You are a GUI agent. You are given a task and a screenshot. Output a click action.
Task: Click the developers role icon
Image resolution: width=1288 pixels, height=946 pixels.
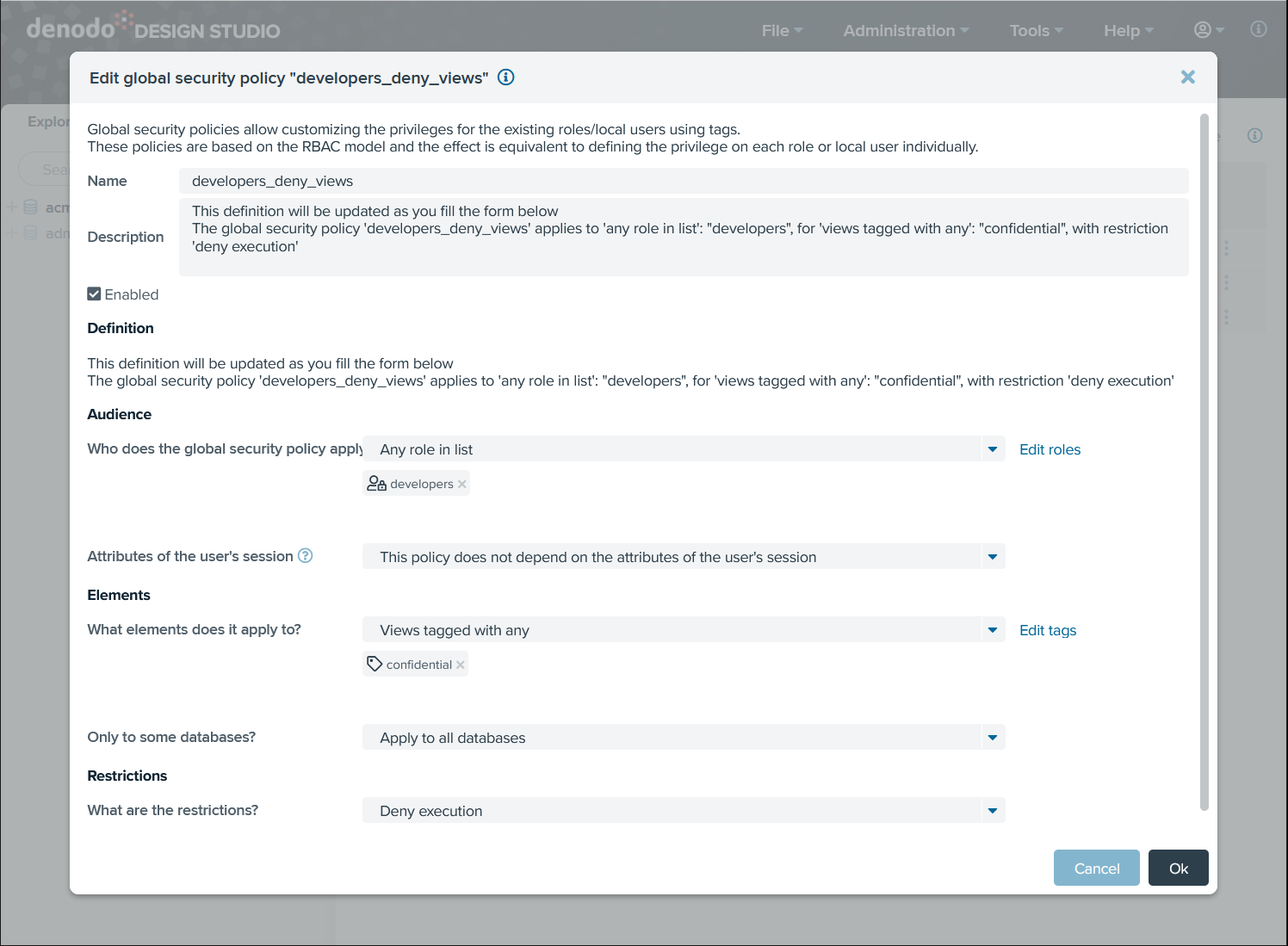pyautogui.click(x=376, y=484)
